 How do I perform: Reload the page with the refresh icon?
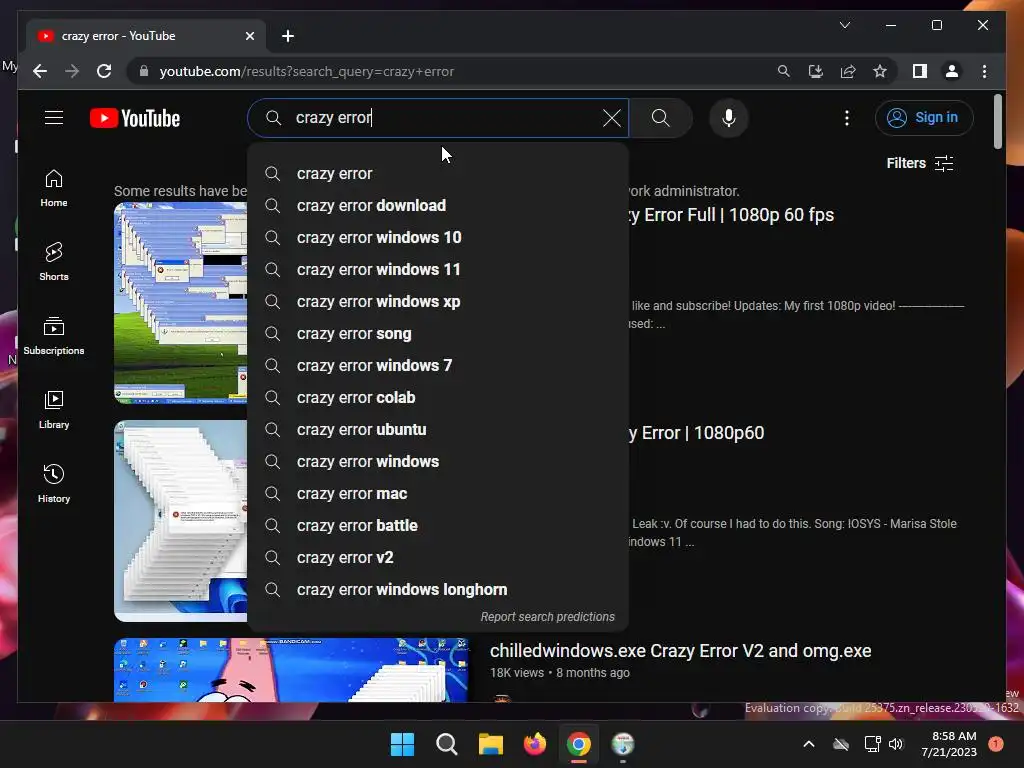[x=104, y=71]
